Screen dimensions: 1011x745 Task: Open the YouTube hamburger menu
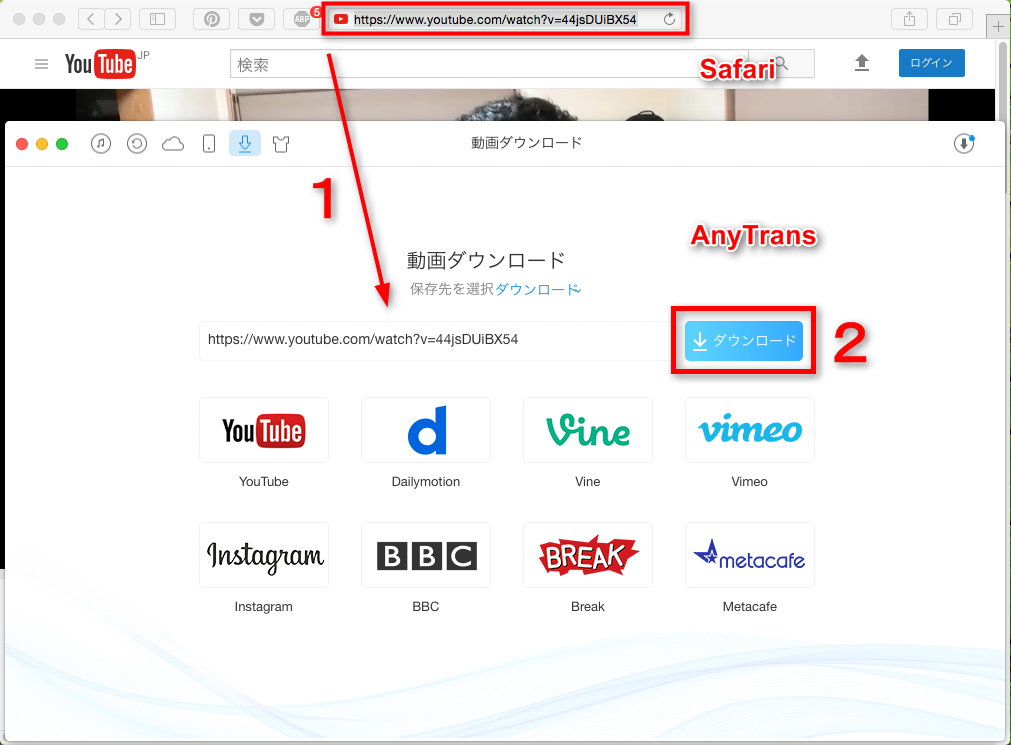(41, 64)
